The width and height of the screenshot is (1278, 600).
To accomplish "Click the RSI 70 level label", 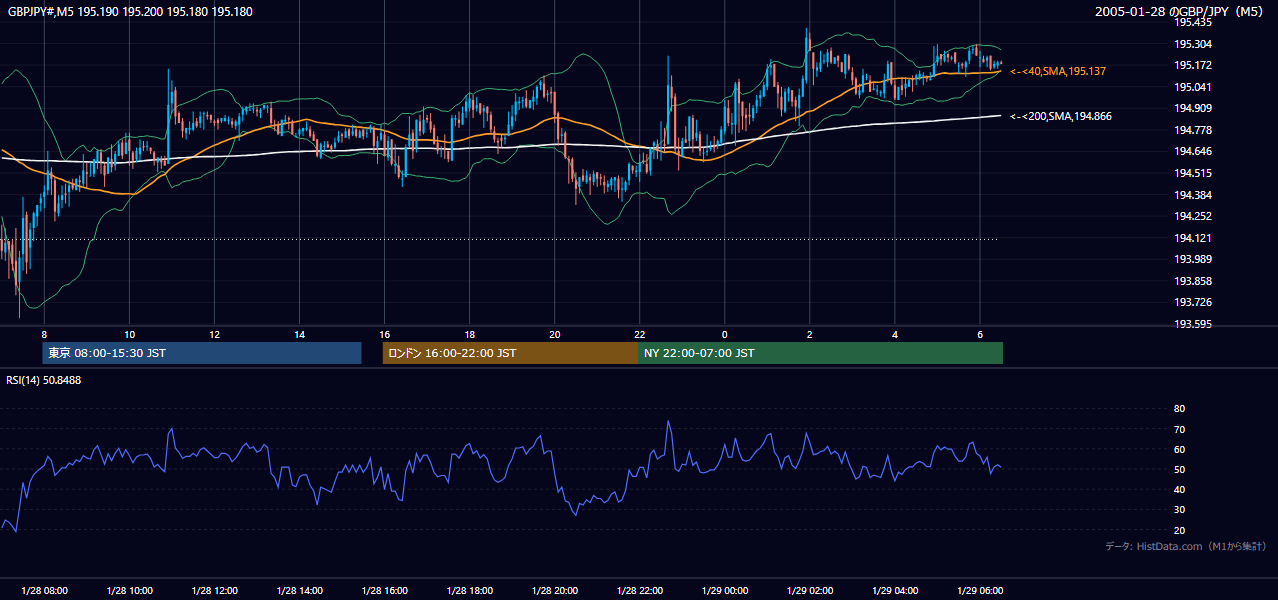I will [1179, 429].
